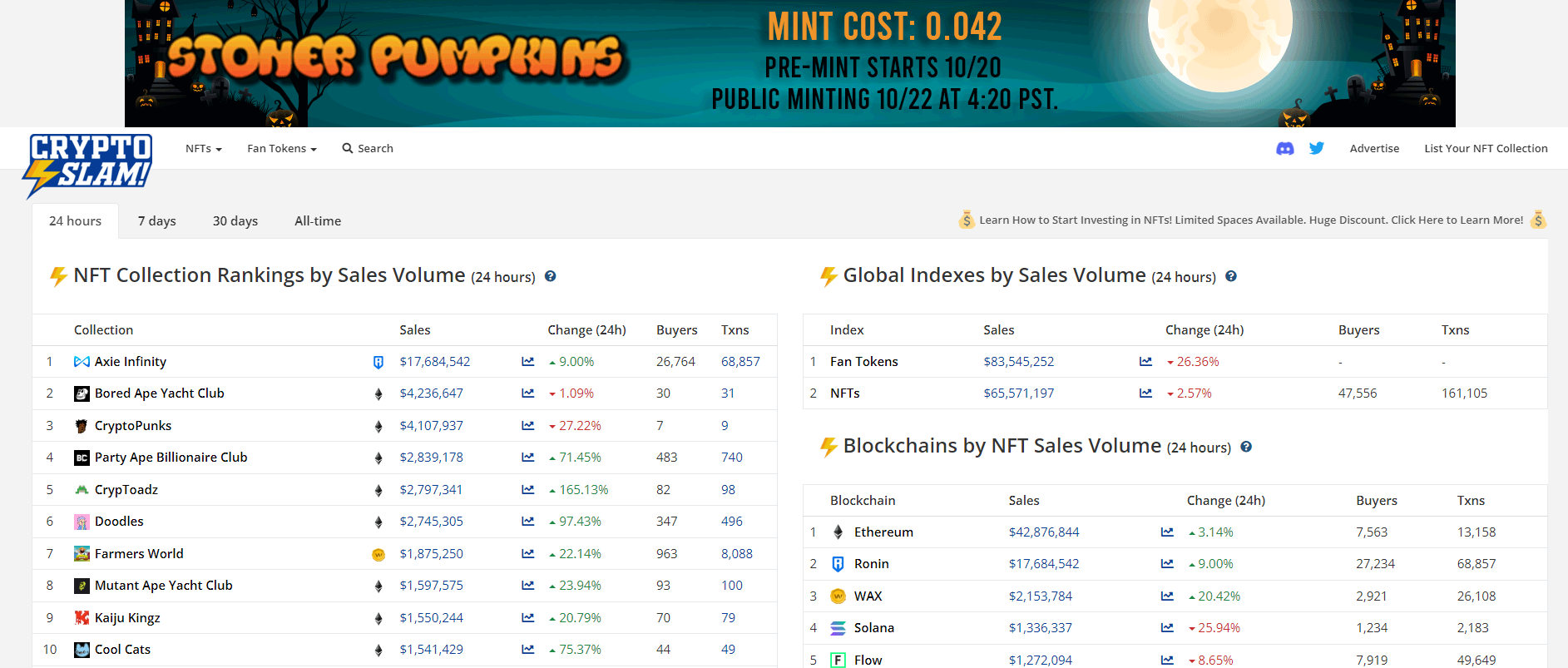
Task: Open the Fan Tokens index link
Action: click(864, 362)
